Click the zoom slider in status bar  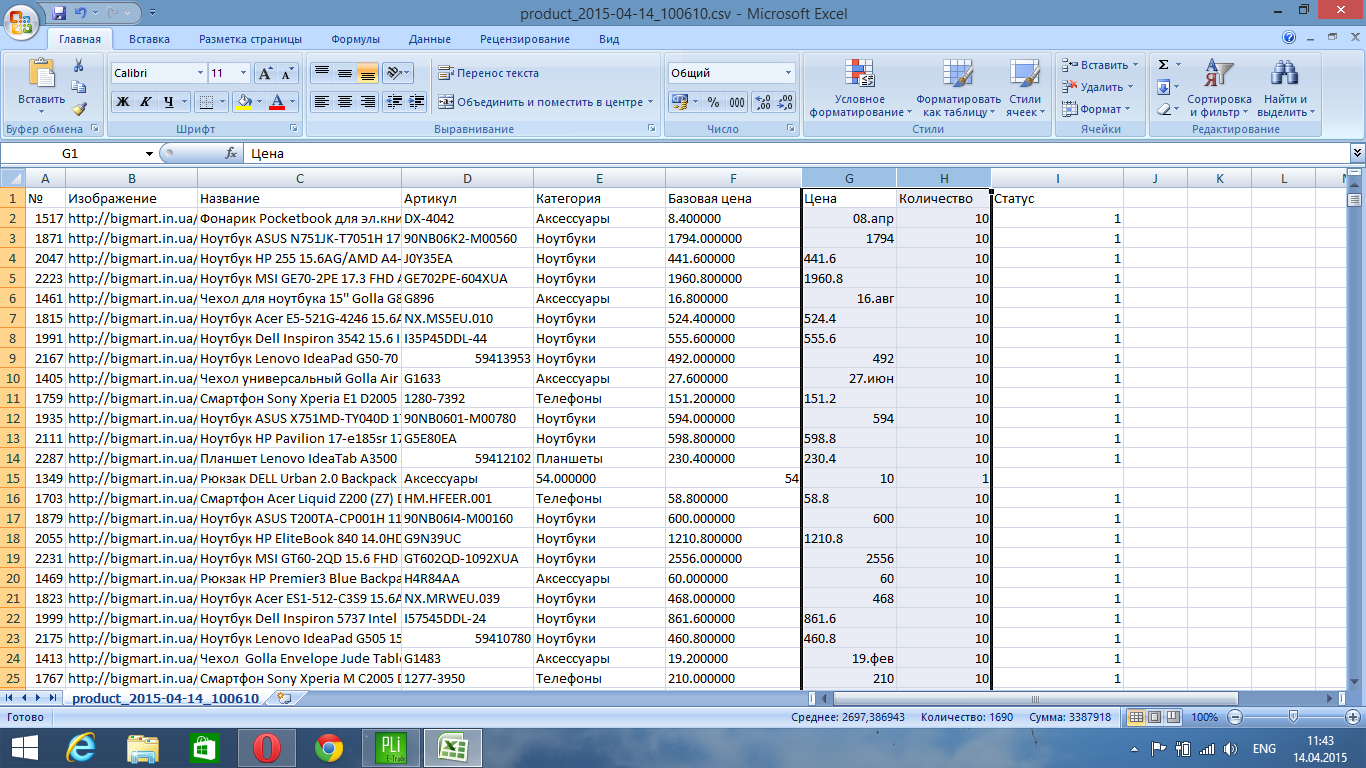(1293, 717)
